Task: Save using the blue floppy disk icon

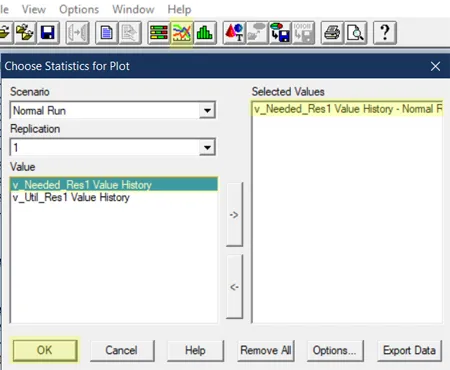Action: pos(48,33)
